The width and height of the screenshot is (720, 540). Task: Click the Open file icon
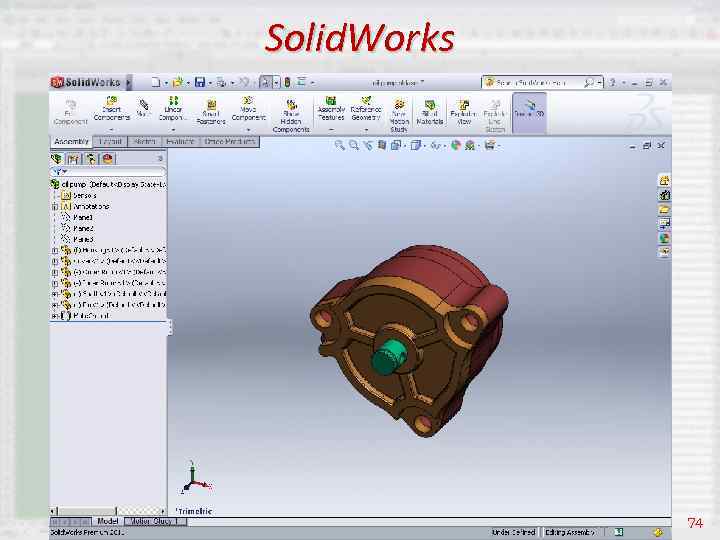click(178, 83)
